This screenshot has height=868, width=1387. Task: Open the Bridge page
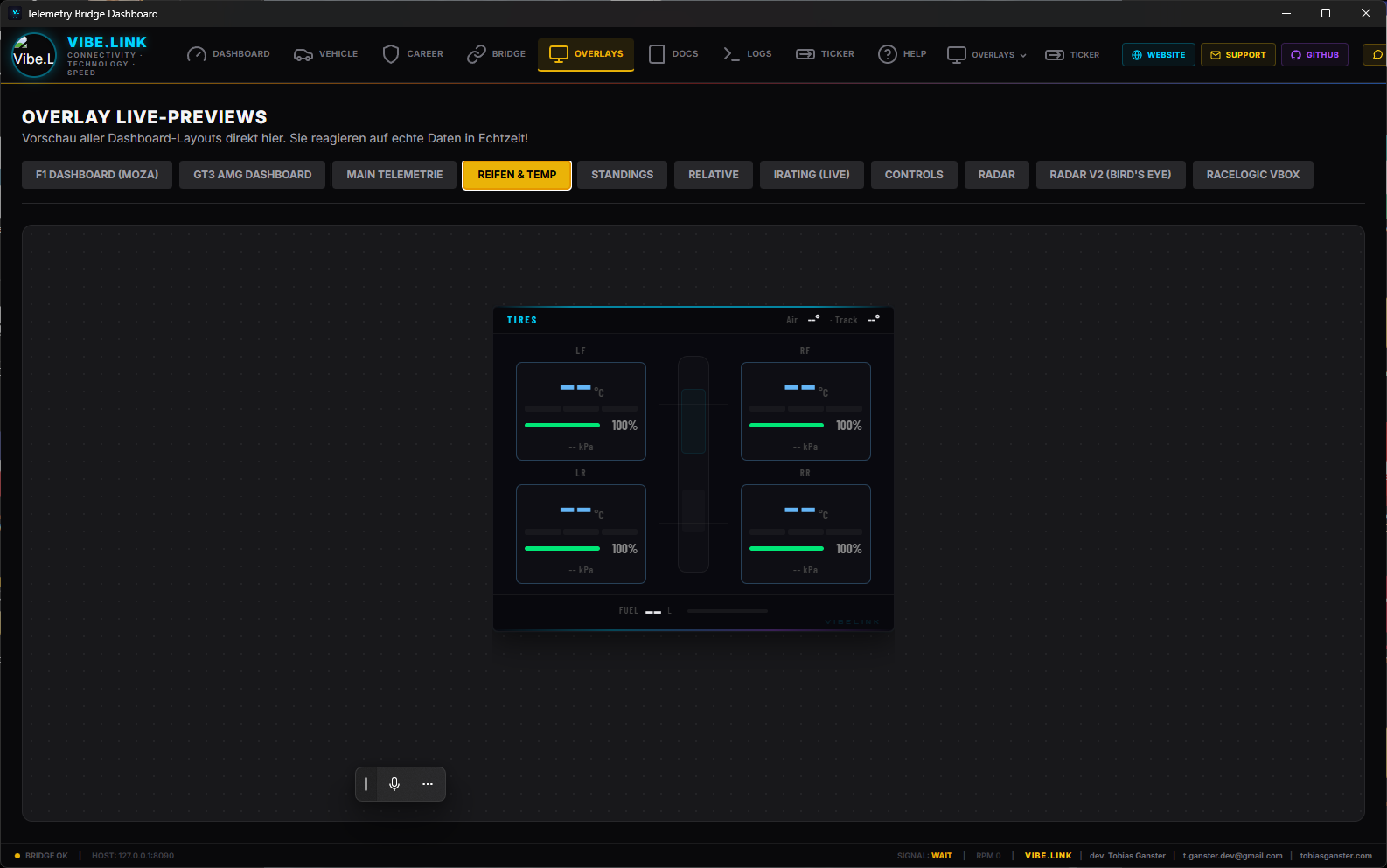click(x=496, y=54)
